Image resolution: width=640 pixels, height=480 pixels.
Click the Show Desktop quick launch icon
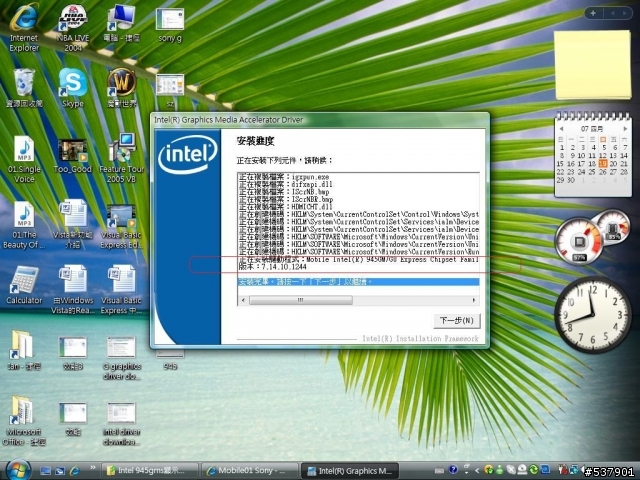pos(45,471)
